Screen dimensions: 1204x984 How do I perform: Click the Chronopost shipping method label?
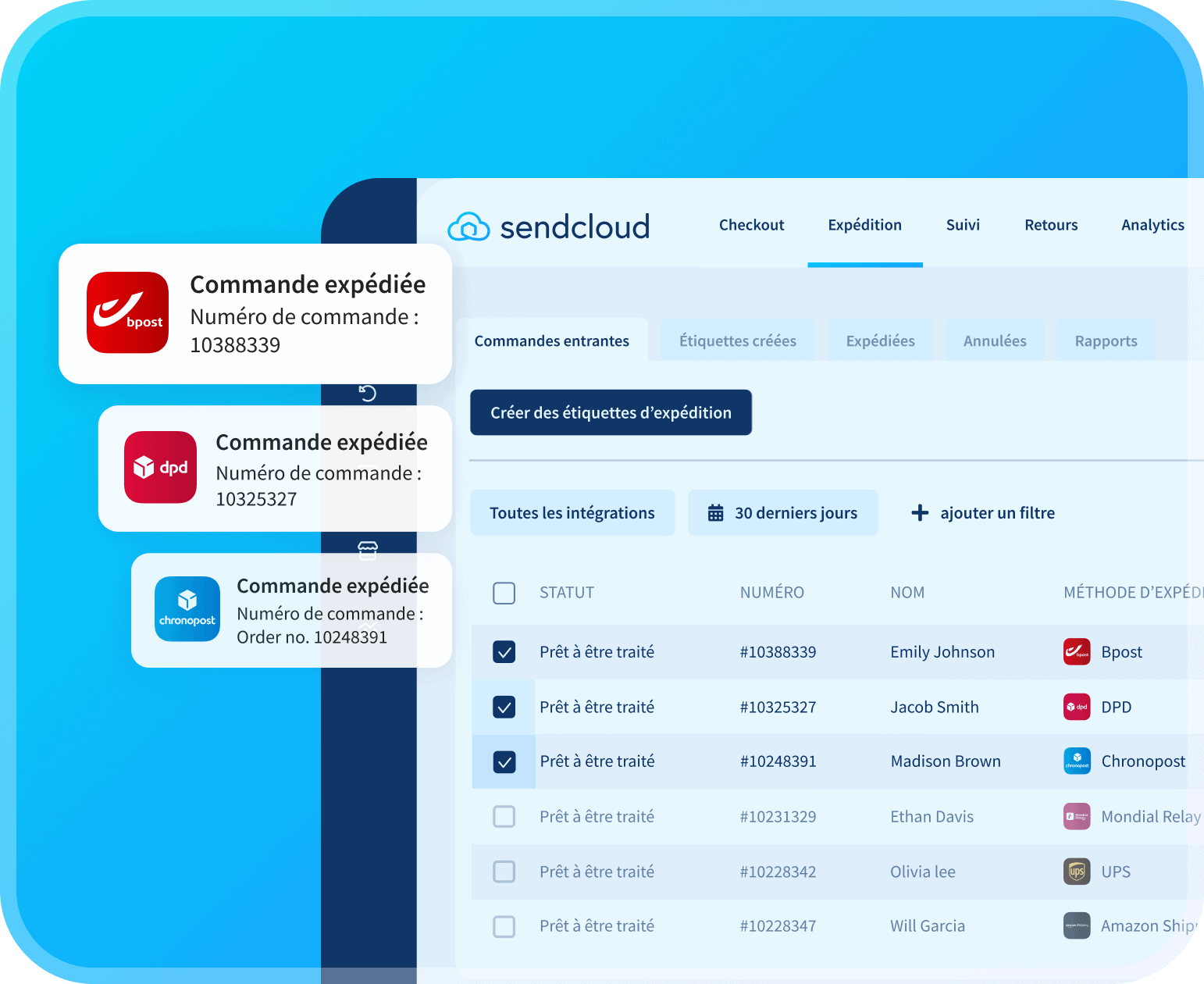1143,761
